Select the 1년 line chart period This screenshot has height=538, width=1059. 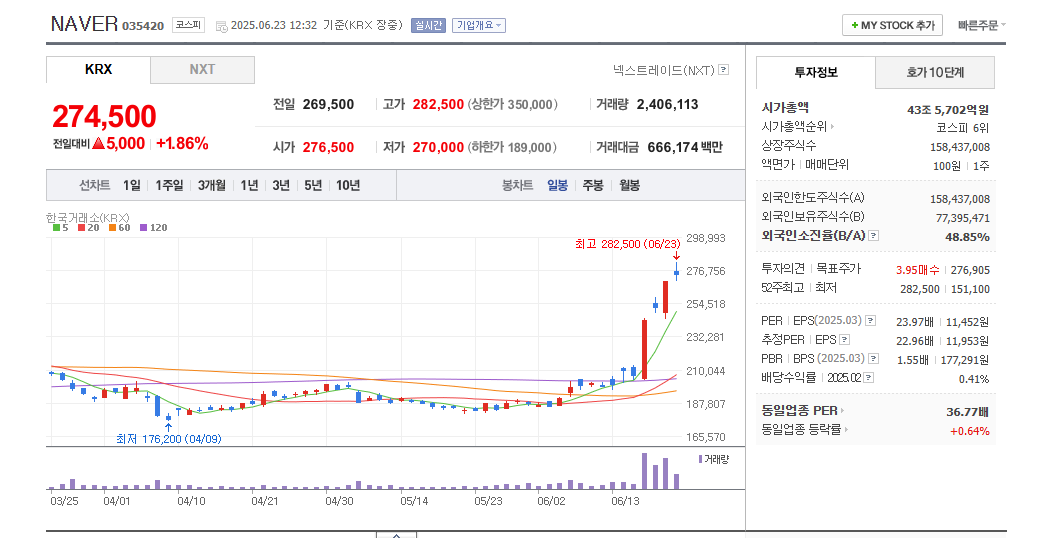(x=249, y=185)
